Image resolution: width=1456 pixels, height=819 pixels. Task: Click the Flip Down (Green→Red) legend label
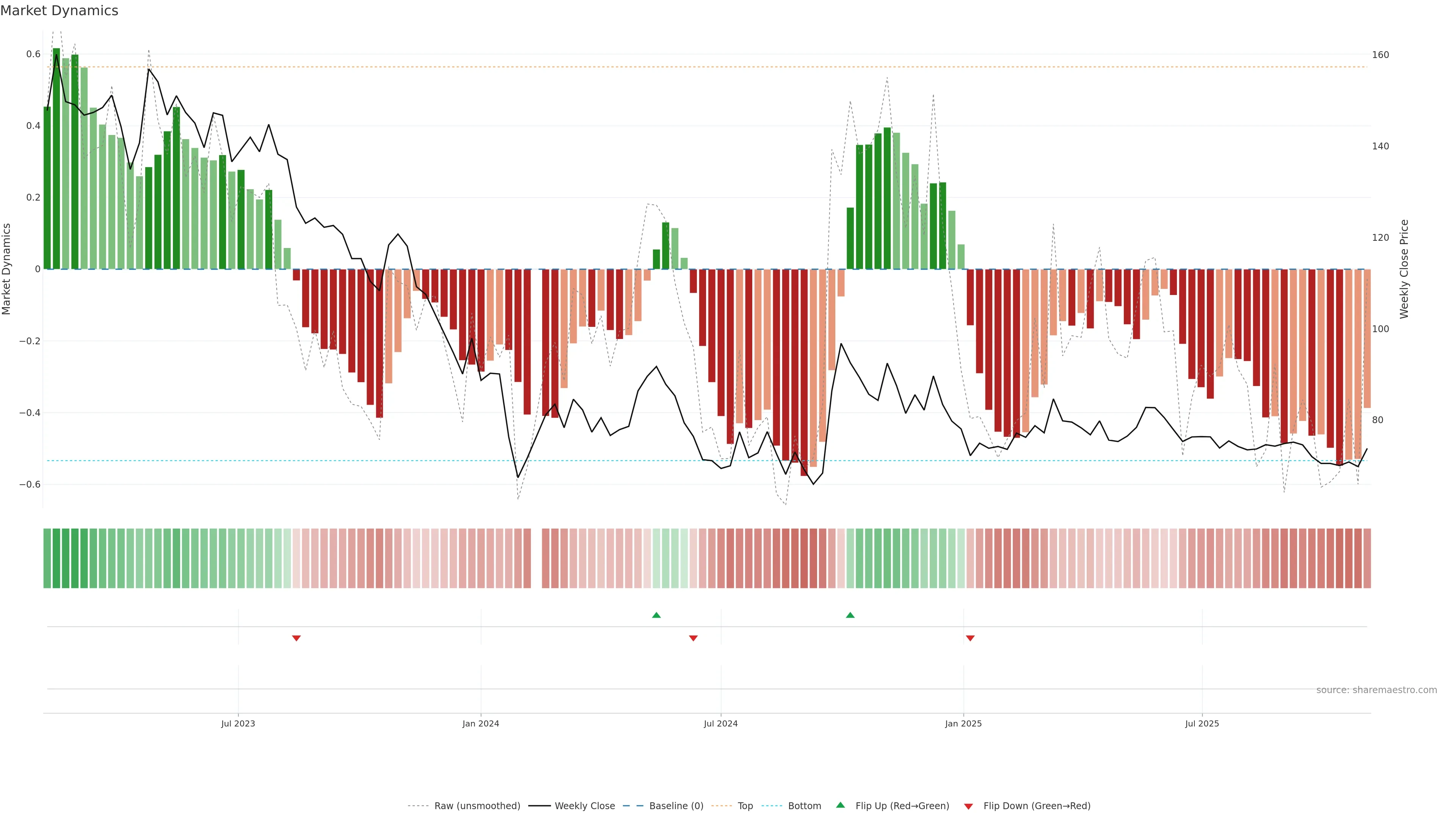point(1037,806)
